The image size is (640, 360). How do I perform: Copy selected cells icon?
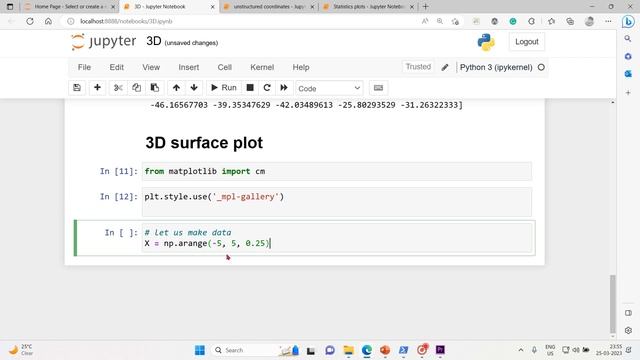(x=136, y=88)
